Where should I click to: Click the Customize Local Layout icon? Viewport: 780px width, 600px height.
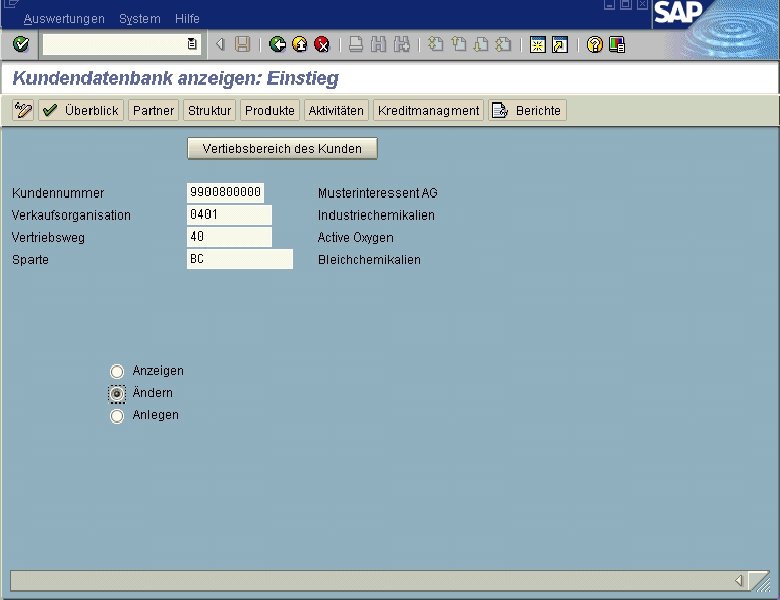[x=617, y=45]
